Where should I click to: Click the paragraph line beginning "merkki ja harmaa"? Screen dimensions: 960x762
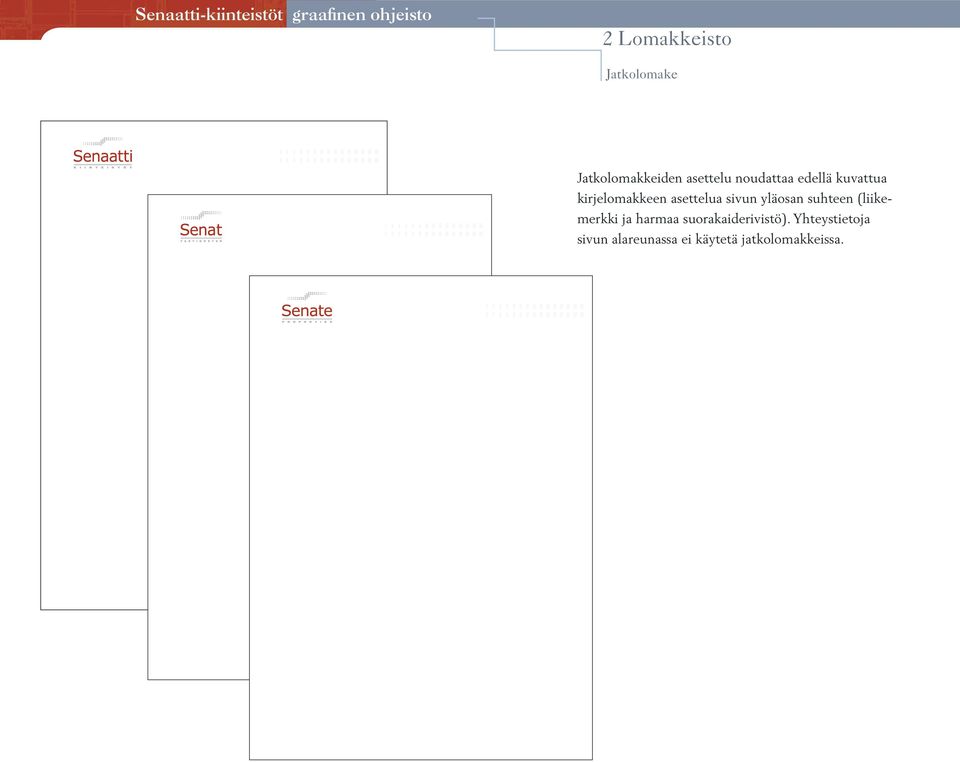point(723,219)
